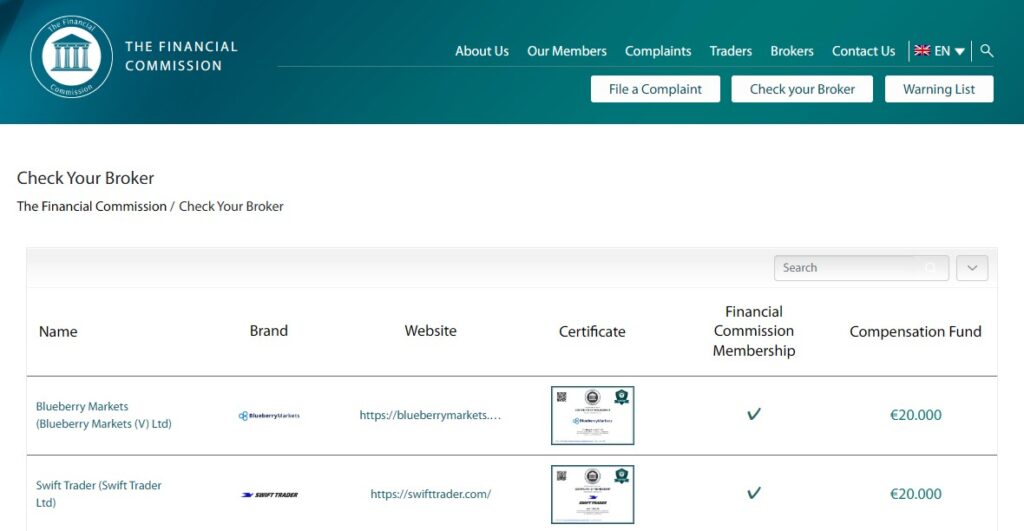Screen dimensions: 1024x531
Task: Click the Financial Commission logo emblem
Action: pos(72,56)
